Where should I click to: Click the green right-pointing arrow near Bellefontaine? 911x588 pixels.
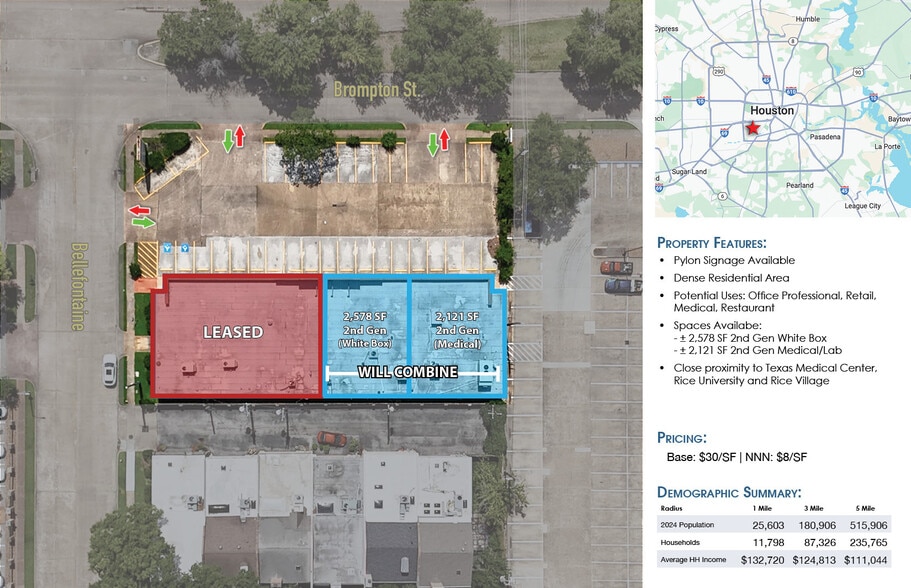coord(145,222)
